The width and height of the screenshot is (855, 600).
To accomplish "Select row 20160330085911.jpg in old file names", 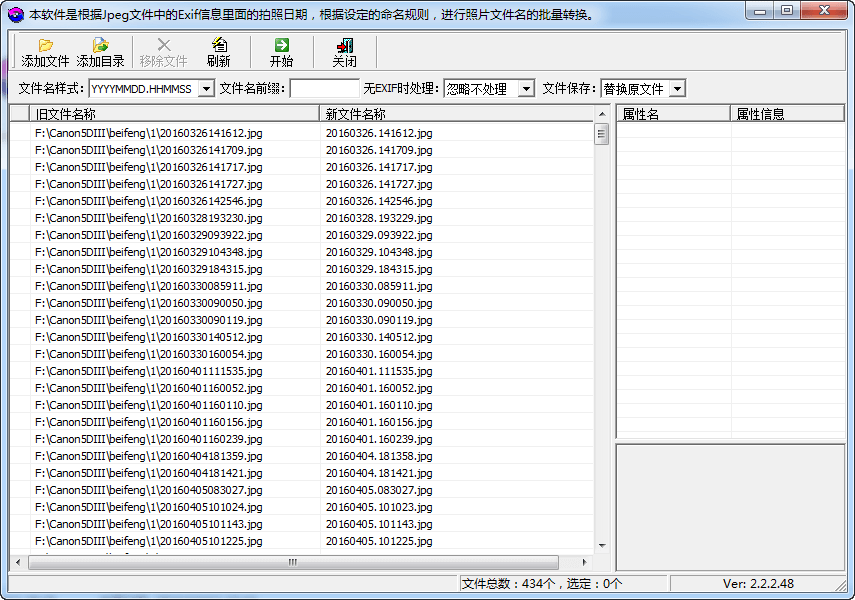I will (148, 286).
